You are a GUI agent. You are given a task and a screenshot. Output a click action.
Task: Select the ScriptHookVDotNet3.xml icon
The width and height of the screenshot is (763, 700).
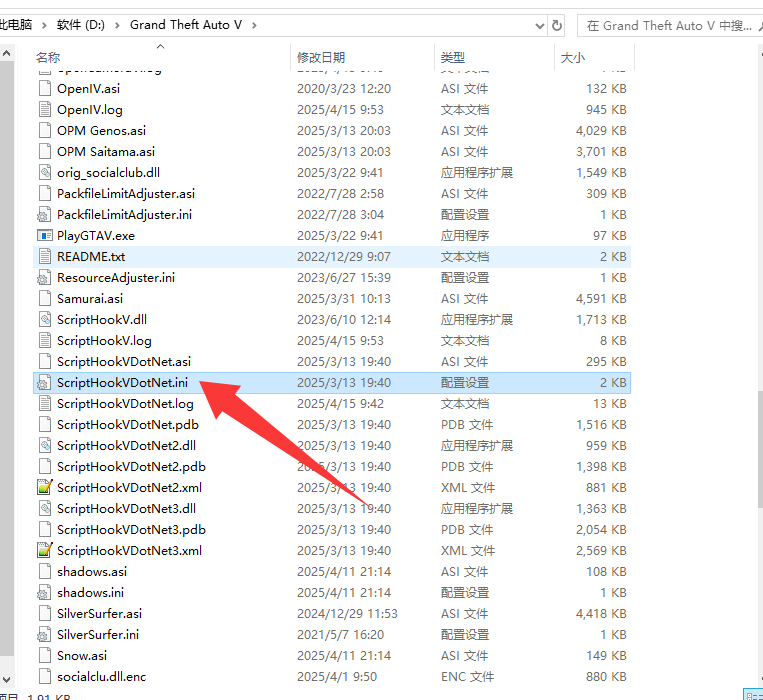[45, 550]
